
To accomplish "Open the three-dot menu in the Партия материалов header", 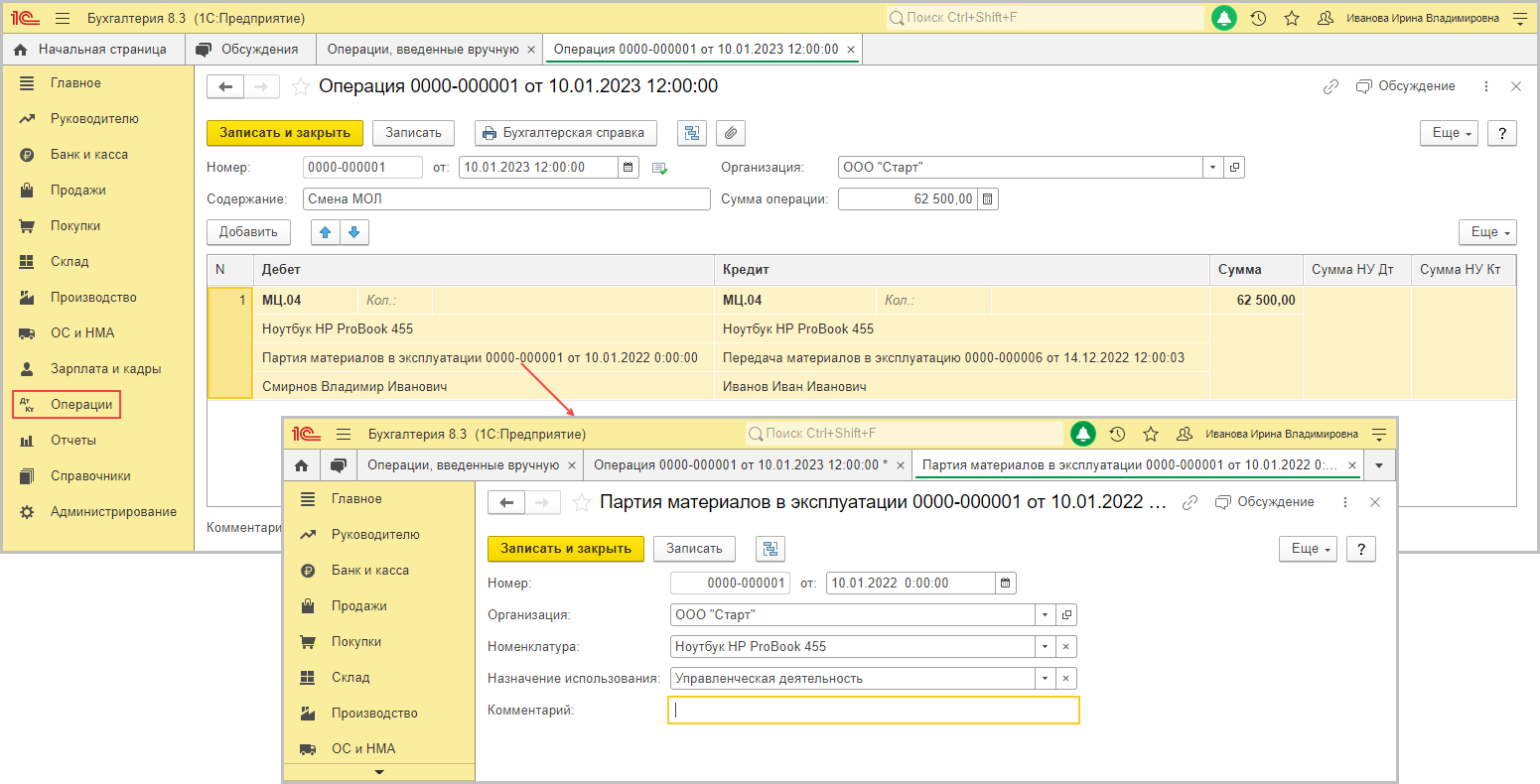I will coord(1345,502).
